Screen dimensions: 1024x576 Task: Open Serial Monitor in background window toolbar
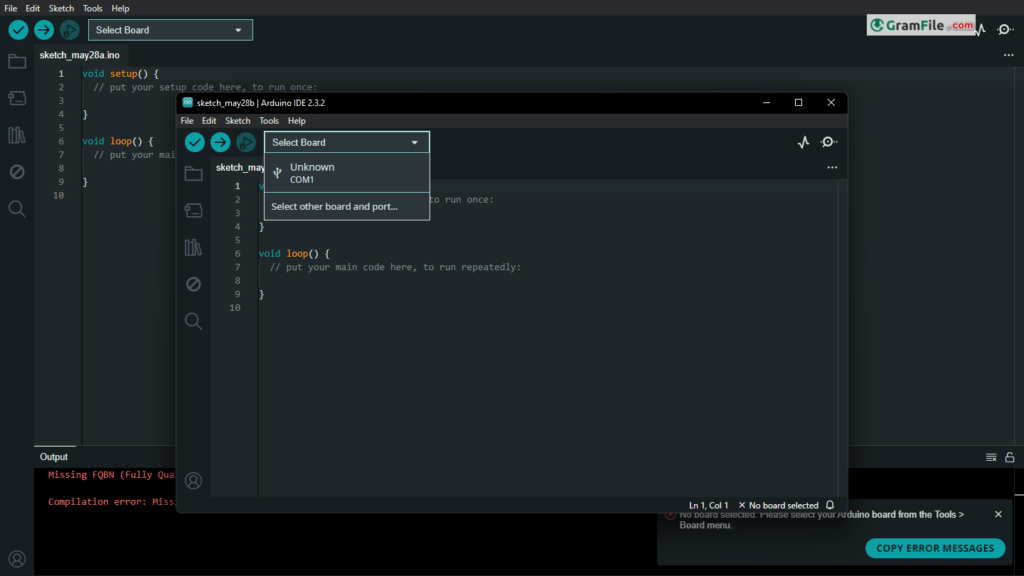point(1005,29)
